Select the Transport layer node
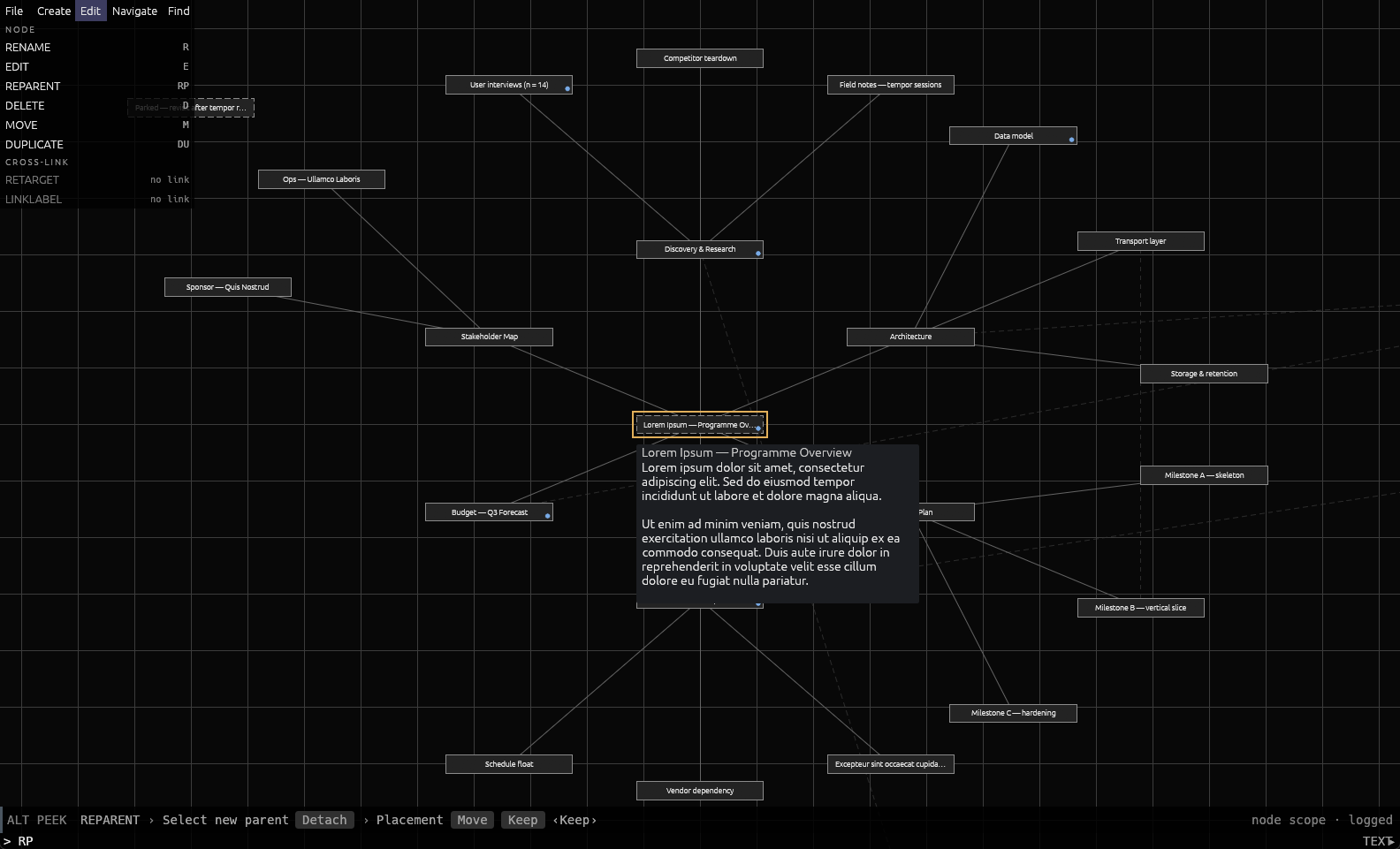Screen dimensions: 1400x849 (1141, 241)
